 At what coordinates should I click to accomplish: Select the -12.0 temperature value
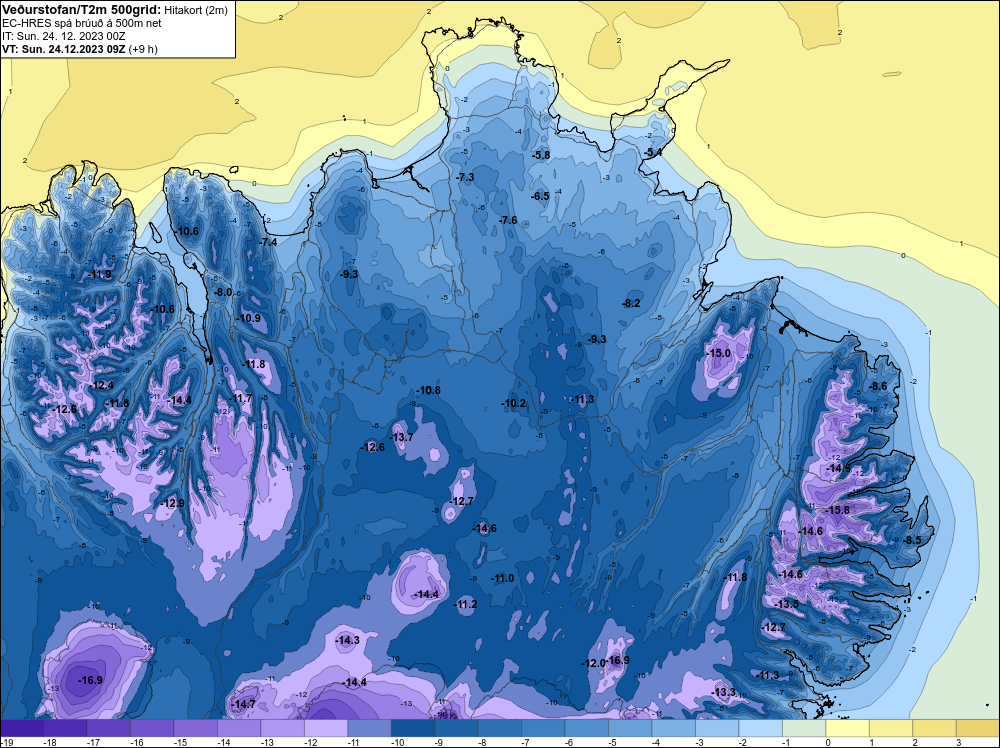(594, 663)
